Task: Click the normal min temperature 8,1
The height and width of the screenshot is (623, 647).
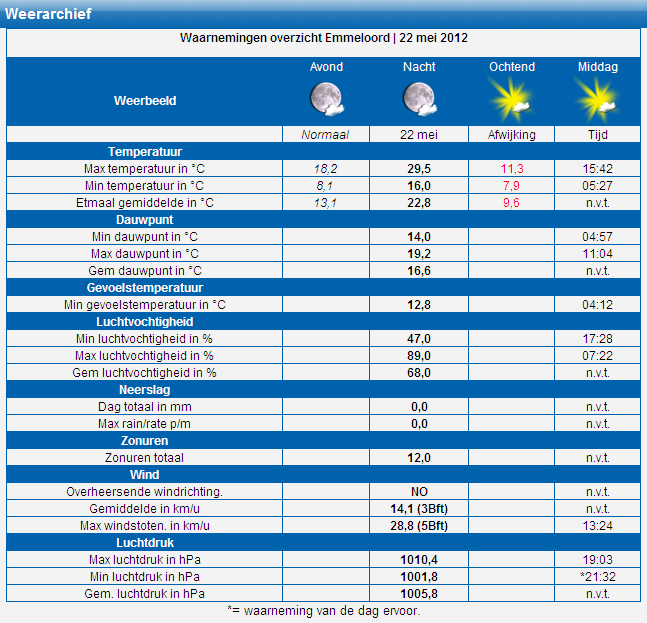Action: [324, 186]
